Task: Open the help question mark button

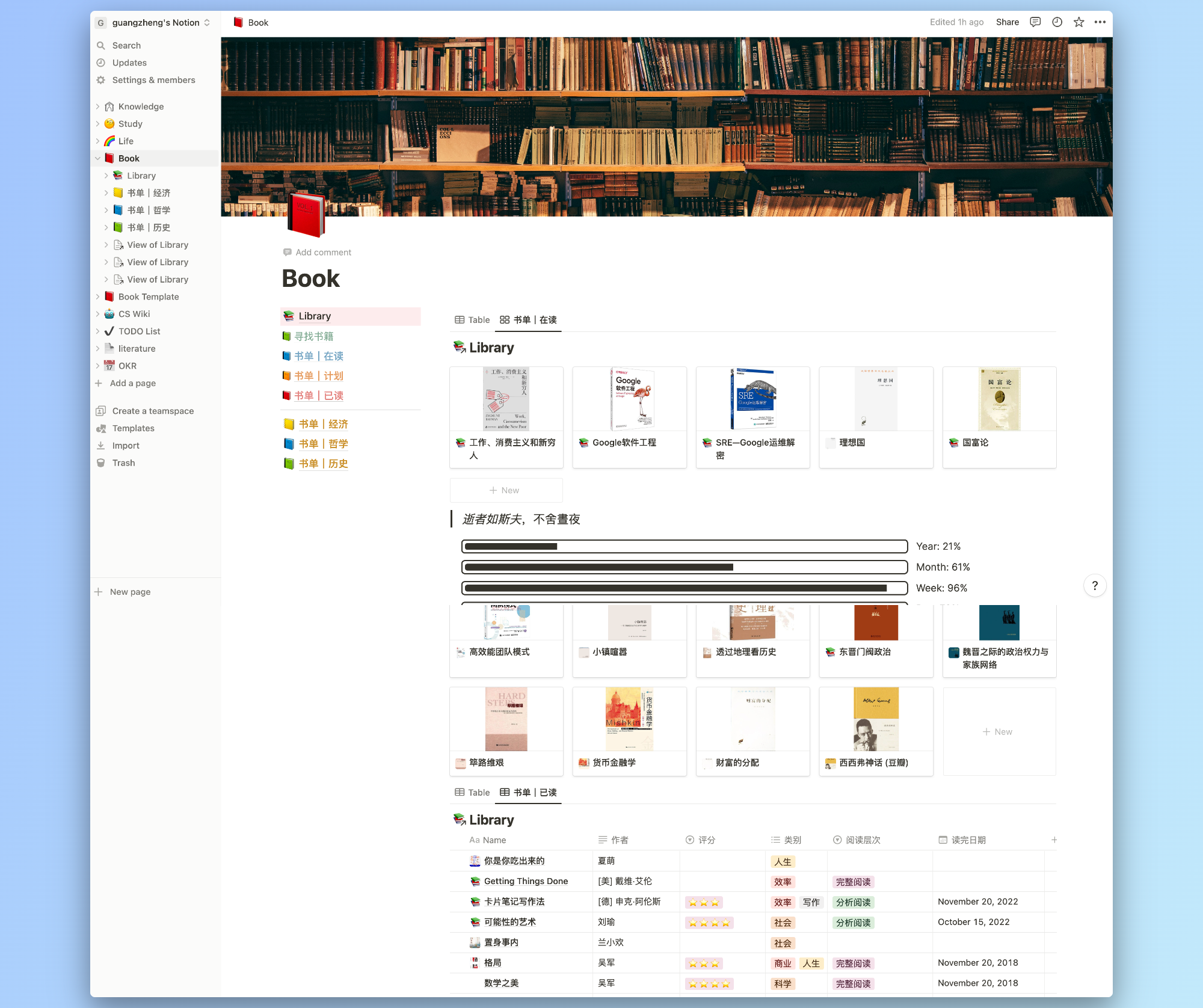Action: [x=1095, y=586]
